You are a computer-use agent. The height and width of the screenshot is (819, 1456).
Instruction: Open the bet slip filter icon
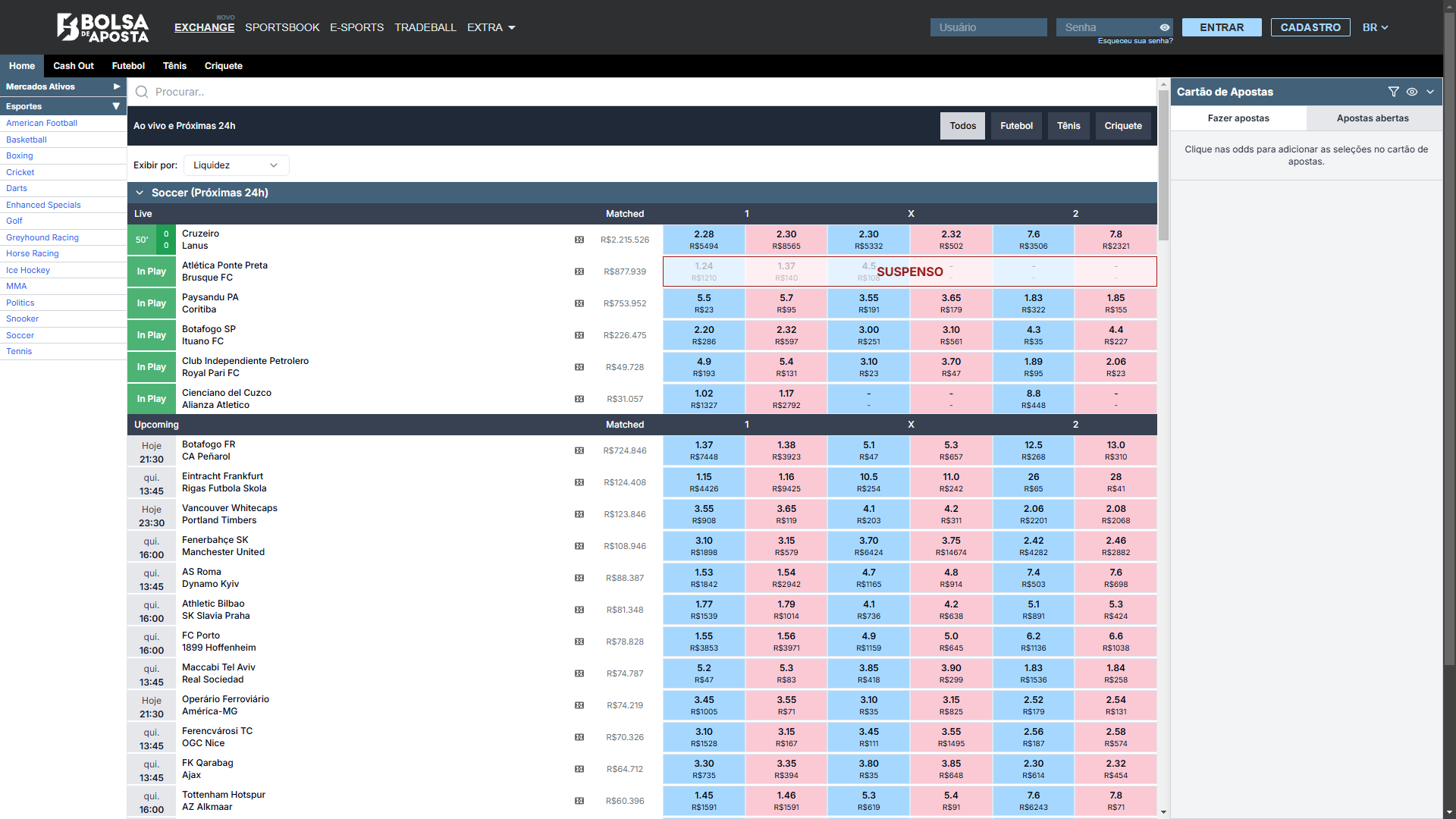click(x=1393, y=92)
